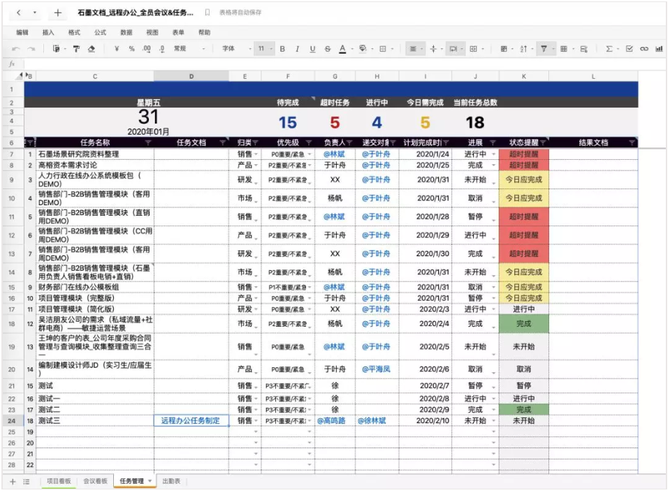
Task: Apply italic formatting with I icon
Action: coord(297,48)
